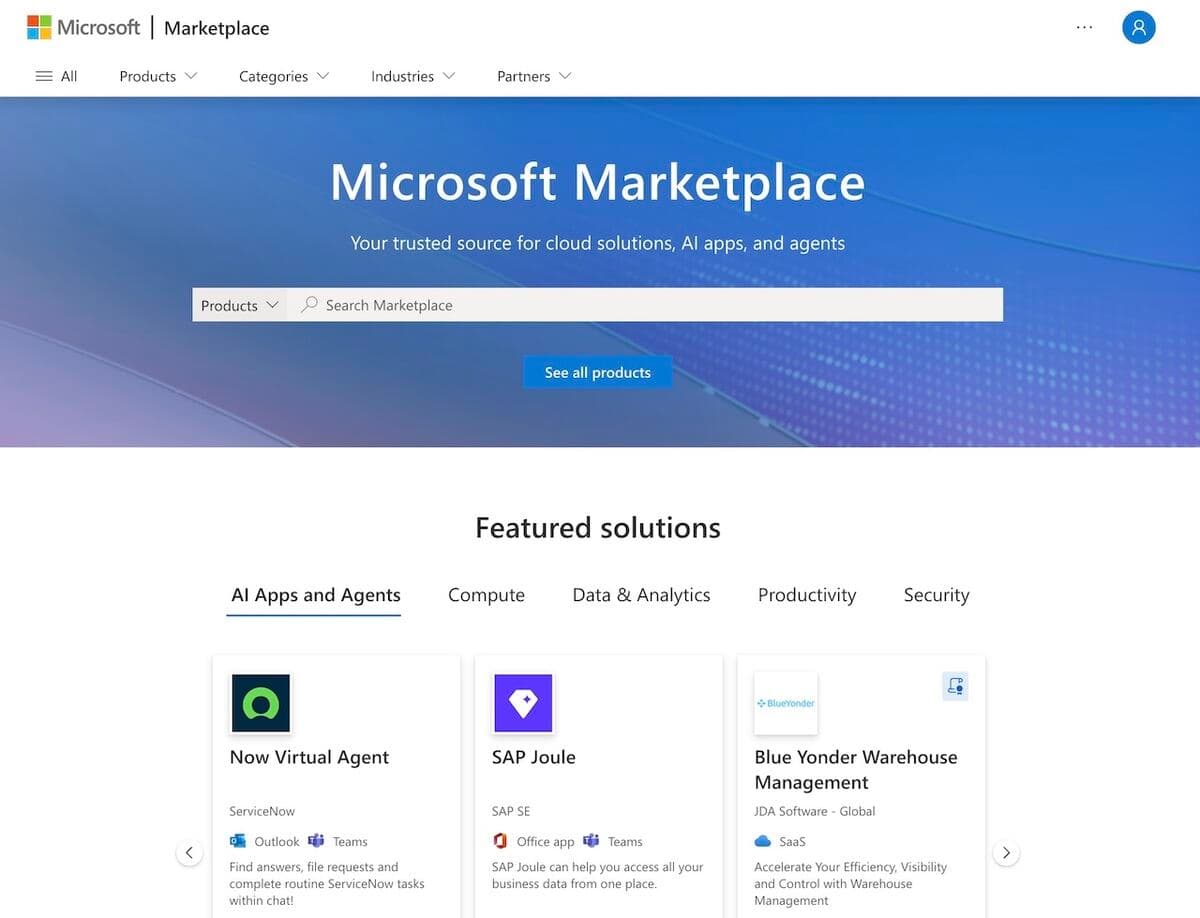Screen dimensions: 1200x918
Task: Click the SAP Joule card description text
Action: [x=598, y=875]
